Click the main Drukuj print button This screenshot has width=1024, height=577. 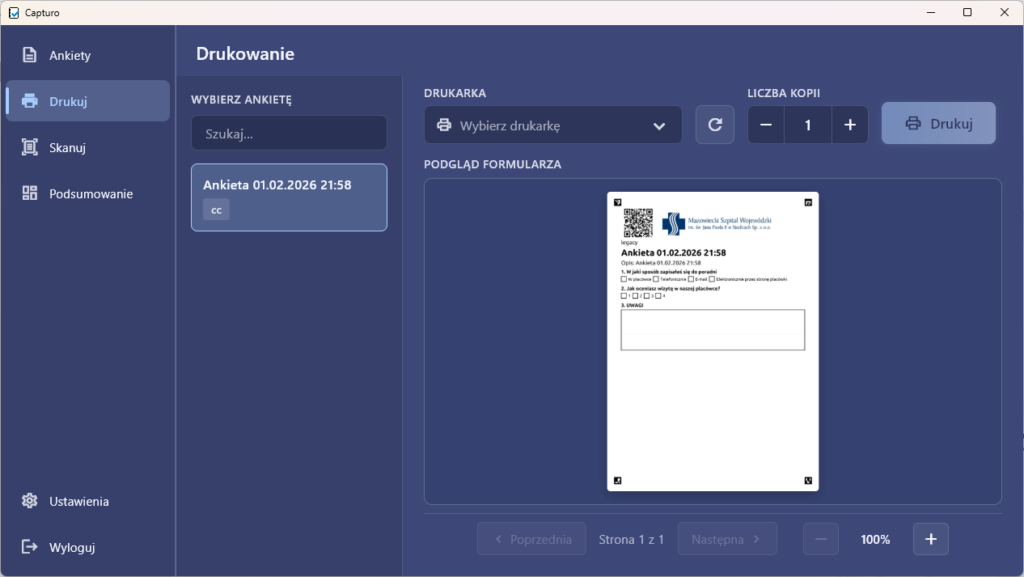(938, 123)
